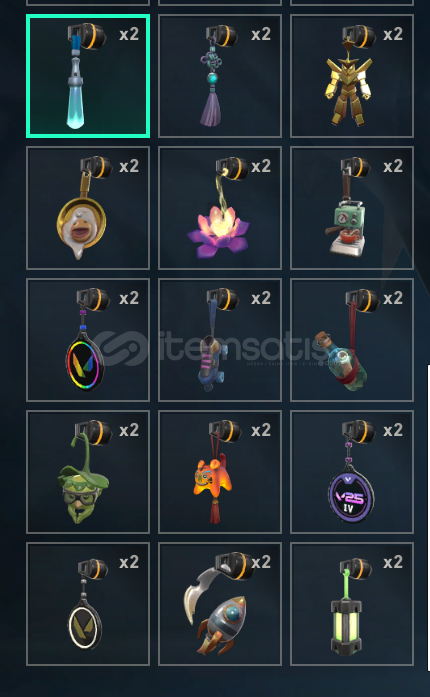This screenshot has height=697, width=430.
Task: Select the golden robot gun buddy
Action: 352,76
